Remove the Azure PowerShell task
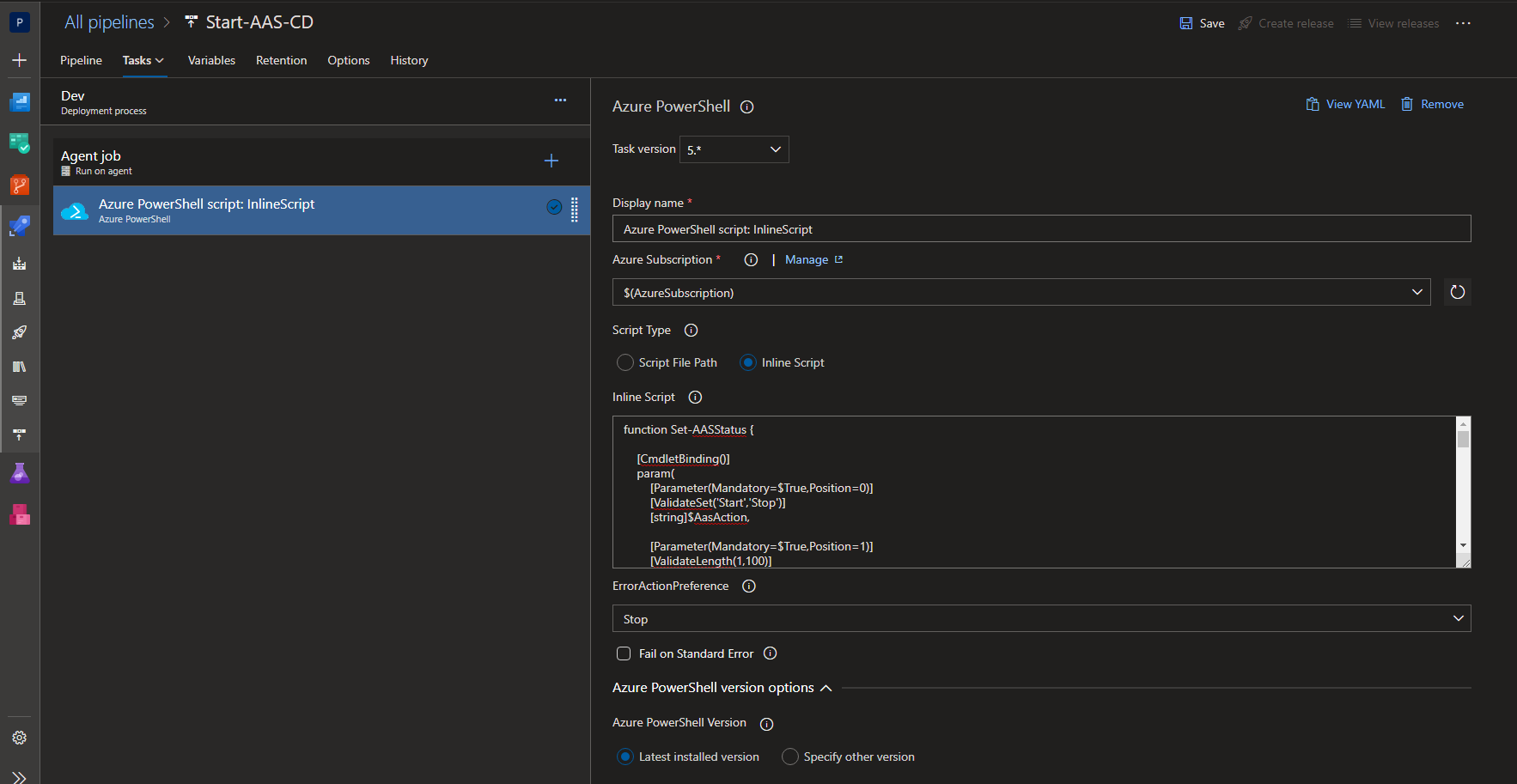The height and width of the screenshot is (784, 1517). [x=1432, y=104]
